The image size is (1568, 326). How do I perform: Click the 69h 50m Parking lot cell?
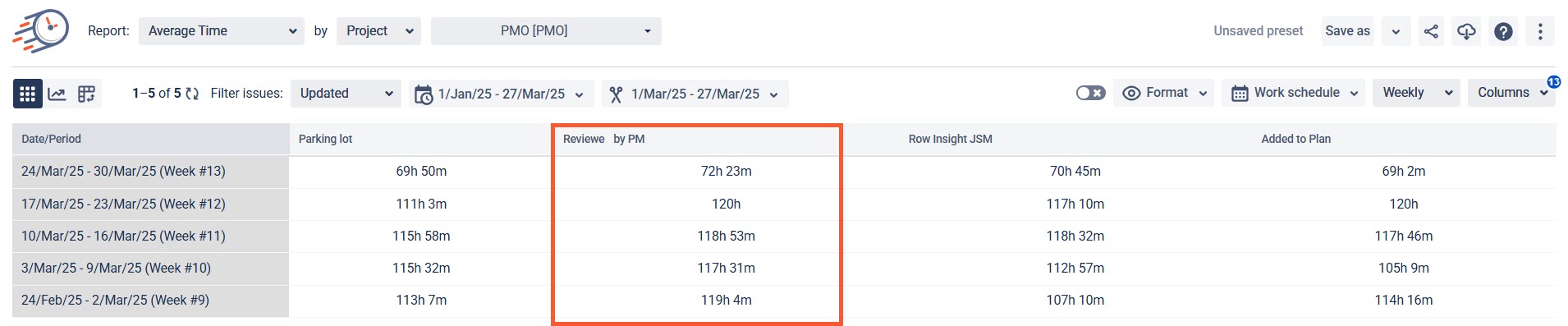click(421, 172)
